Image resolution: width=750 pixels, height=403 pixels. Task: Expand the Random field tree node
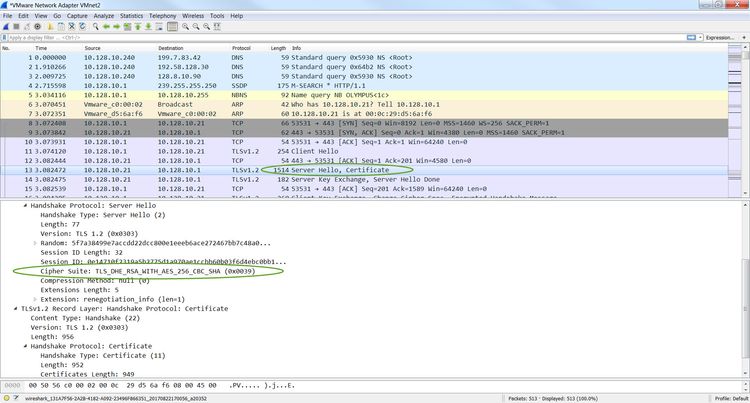coord(33,244)
